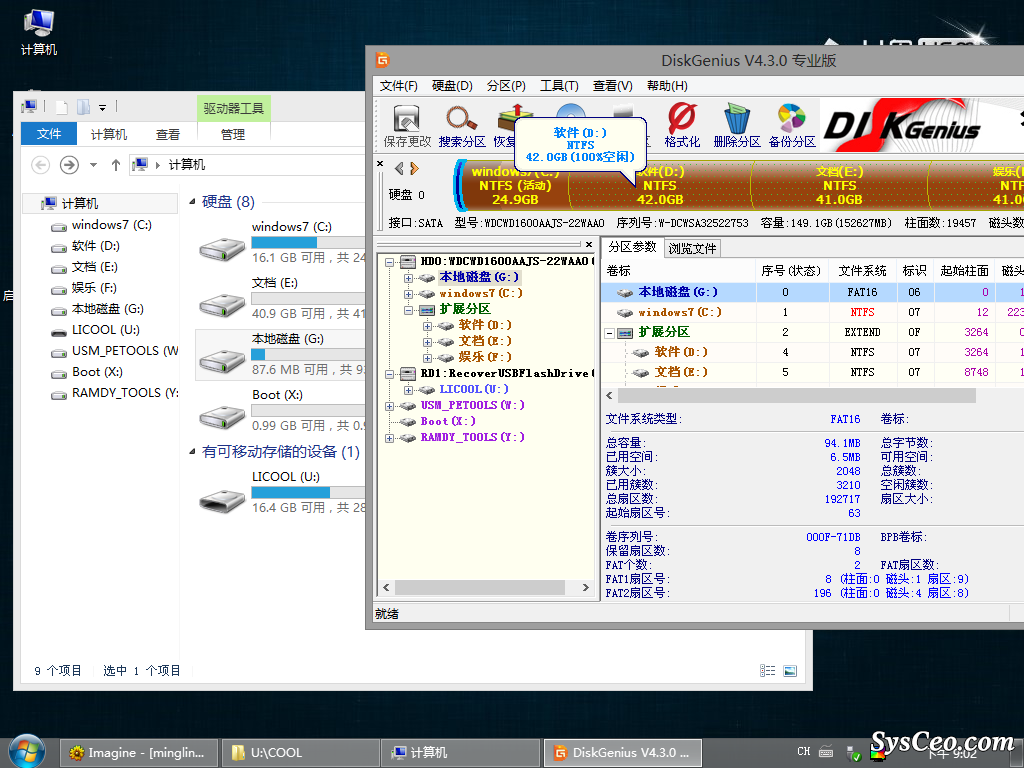Open Explorer's recent locations dropdown arrow
Viewport: 1024px width, 768px height.
point(93,165)
